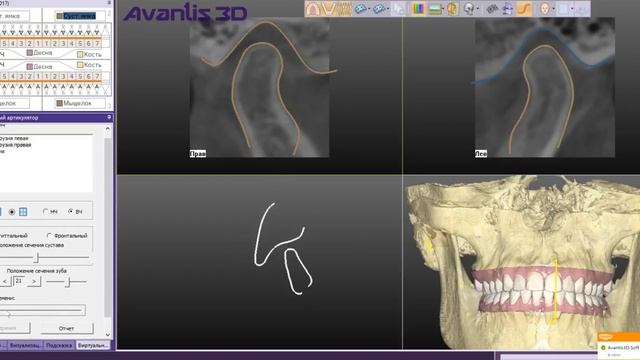Click the face front-view toolbar icon
The width and height of the screenshot is (640, 360).
pyautogui.click(x=544, y=9)
